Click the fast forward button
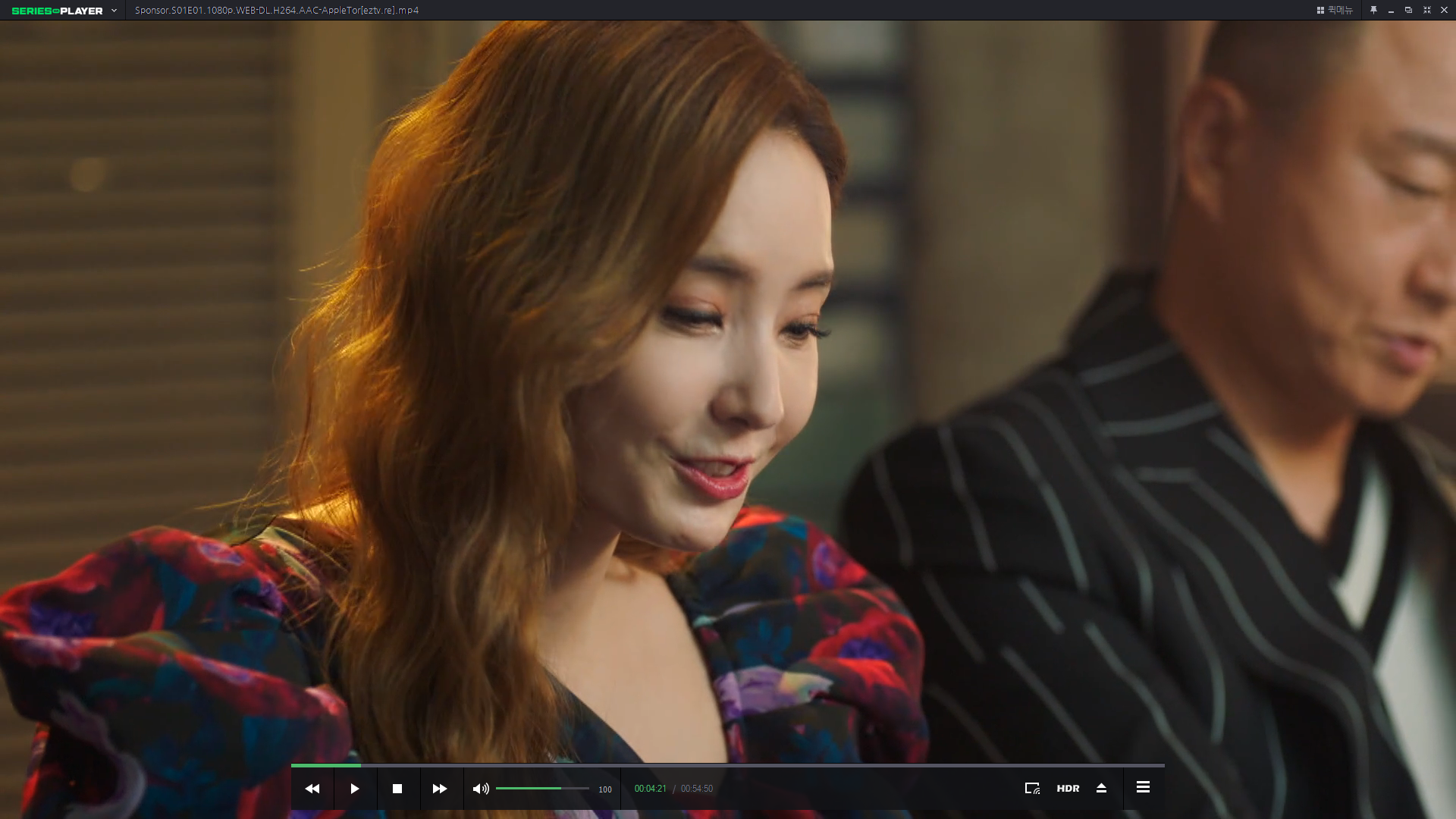 pos(440,789)
